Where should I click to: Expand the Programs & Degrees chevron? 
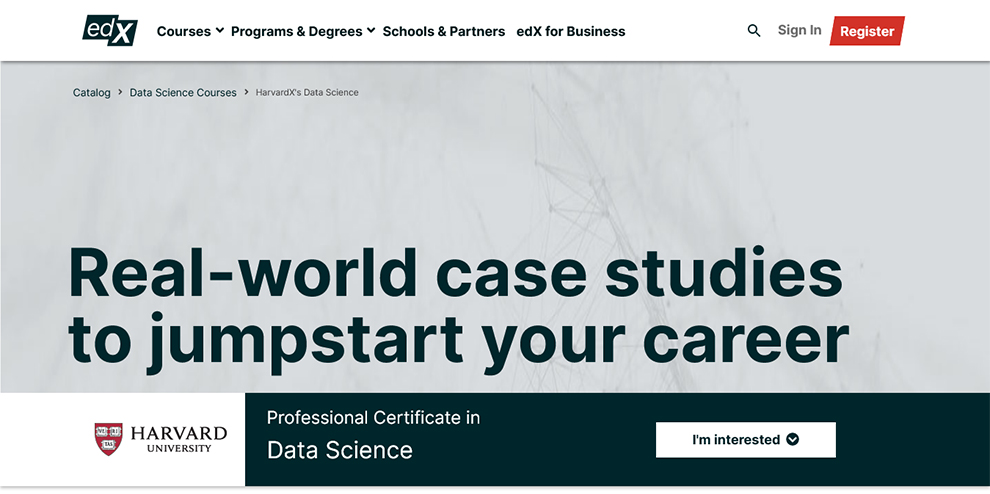tap(371, 30)
